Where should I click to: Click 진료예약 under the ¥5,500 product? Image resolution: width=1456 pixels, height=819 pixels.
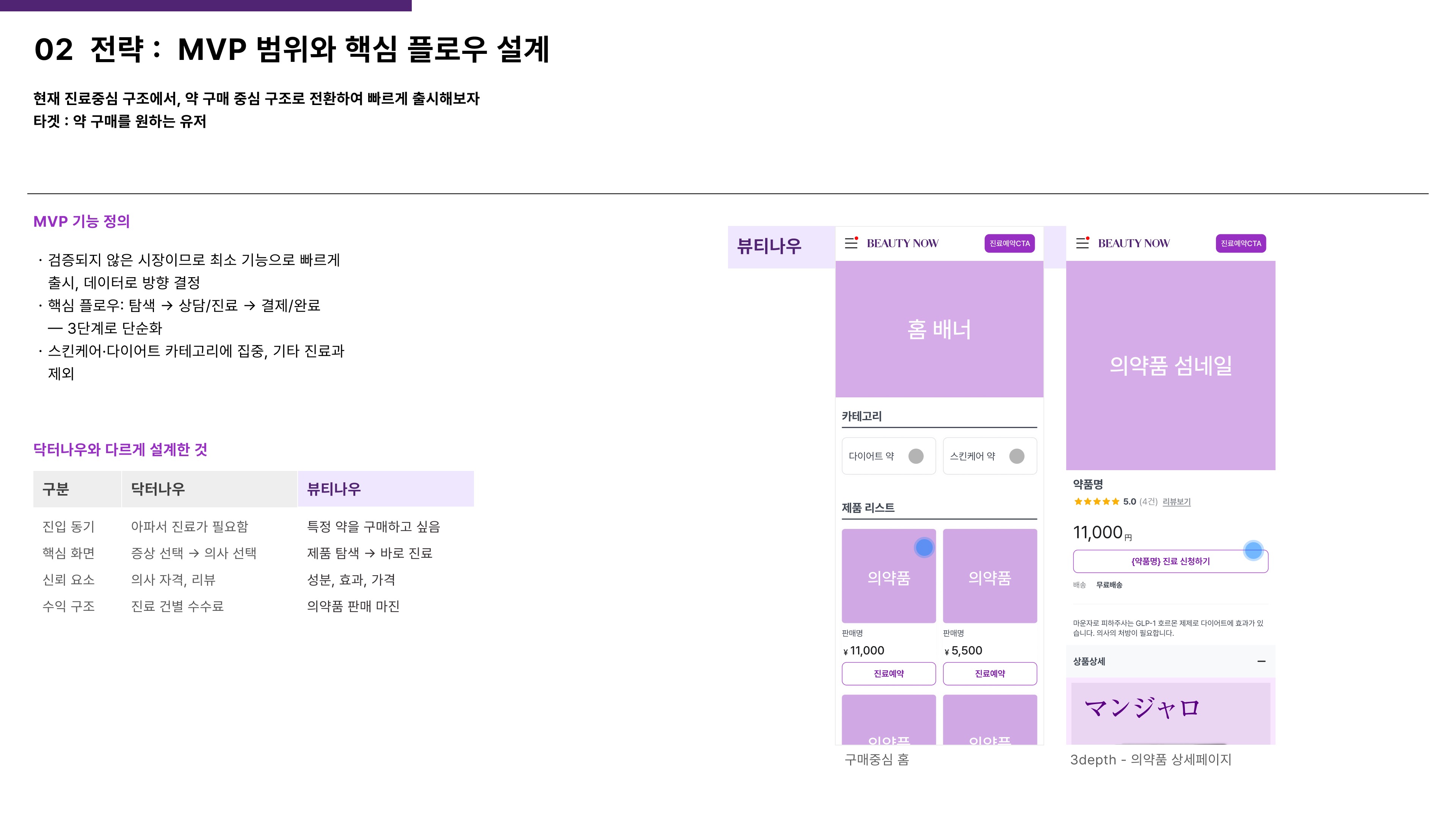coord(990,674)
